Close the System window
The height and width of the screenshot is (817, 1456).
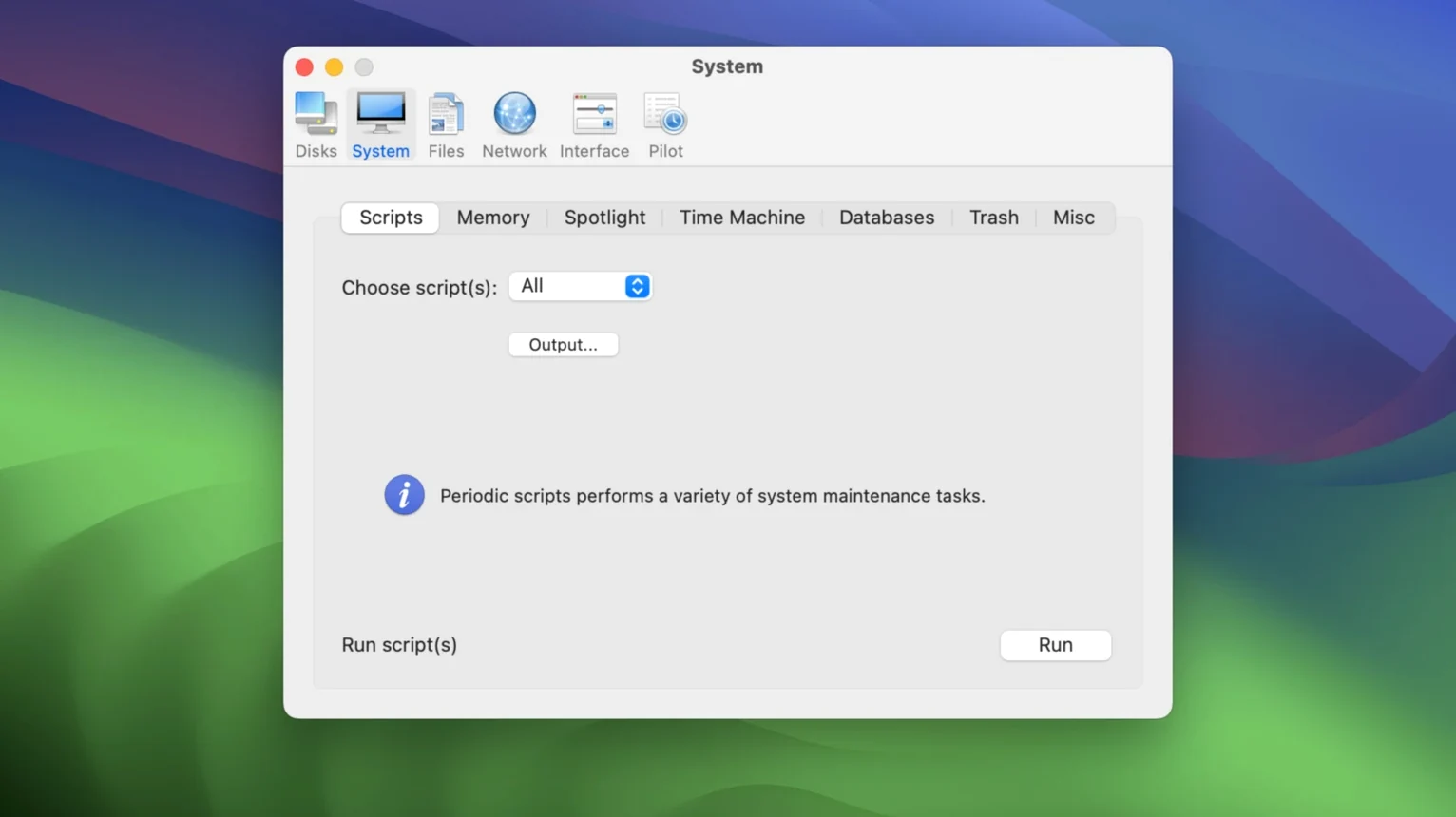coord(304,67)
